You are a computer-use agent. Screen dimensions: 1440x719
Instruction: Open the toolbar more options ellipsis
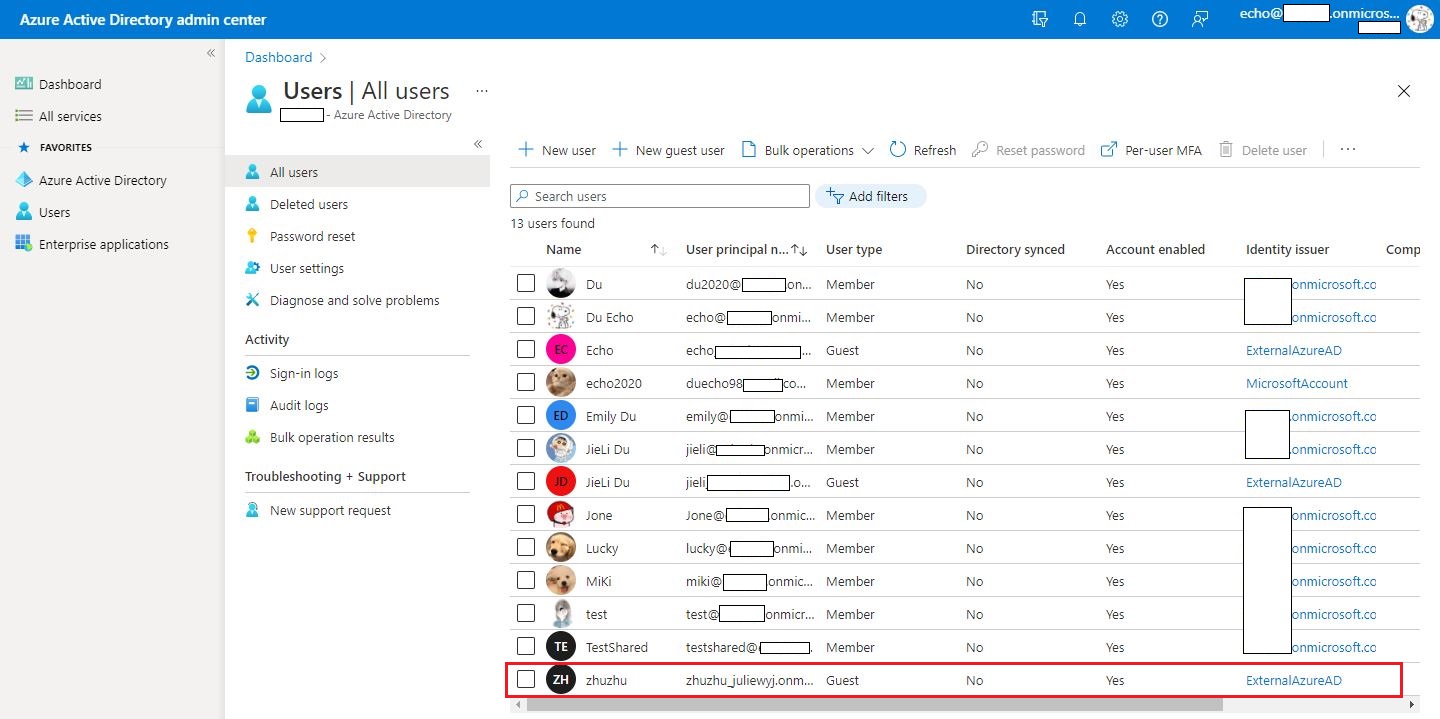coord(1348,149)
